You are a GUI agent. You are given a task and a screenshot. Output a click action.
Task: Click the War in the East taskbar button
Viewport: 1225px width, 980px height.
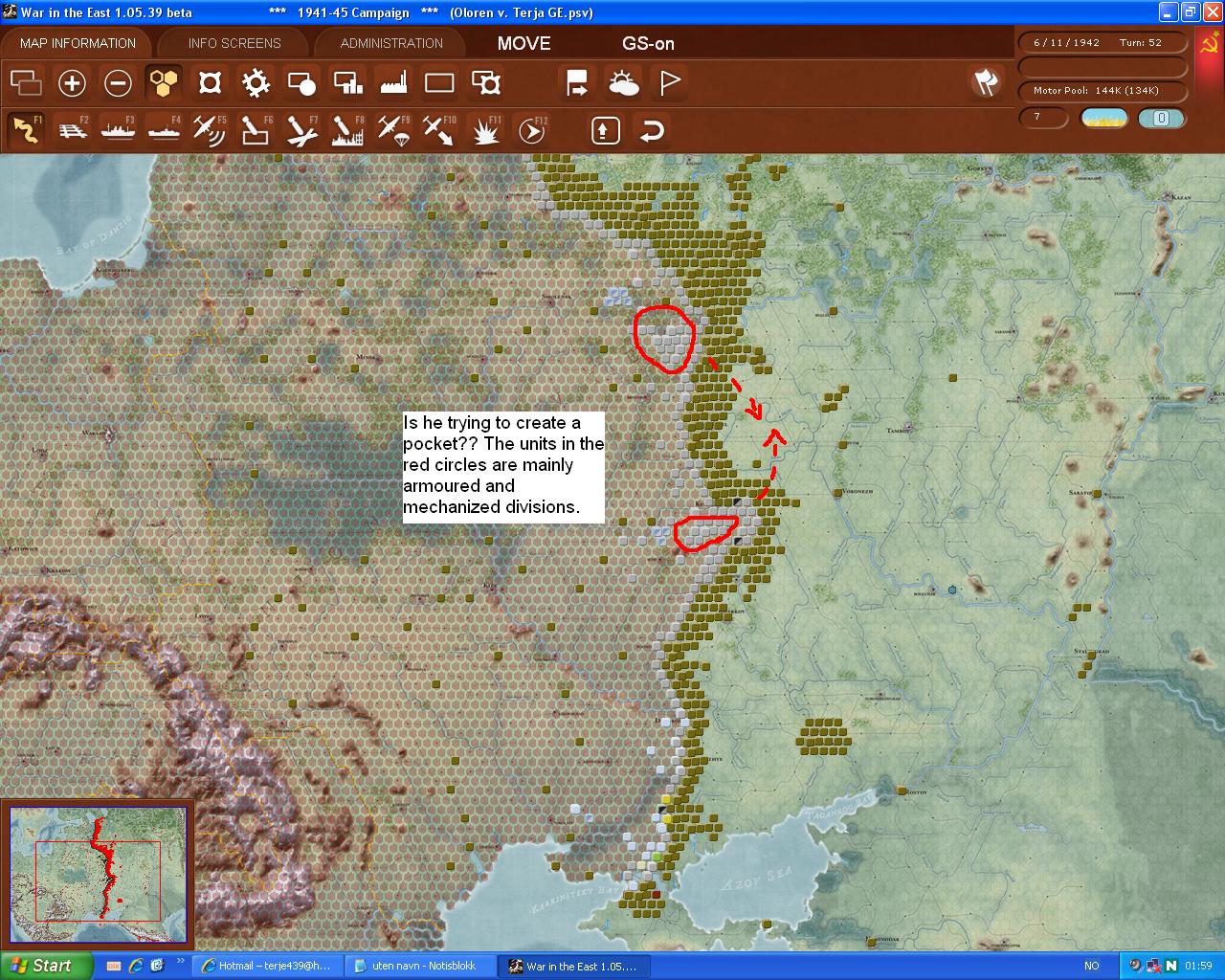point(576,966)
